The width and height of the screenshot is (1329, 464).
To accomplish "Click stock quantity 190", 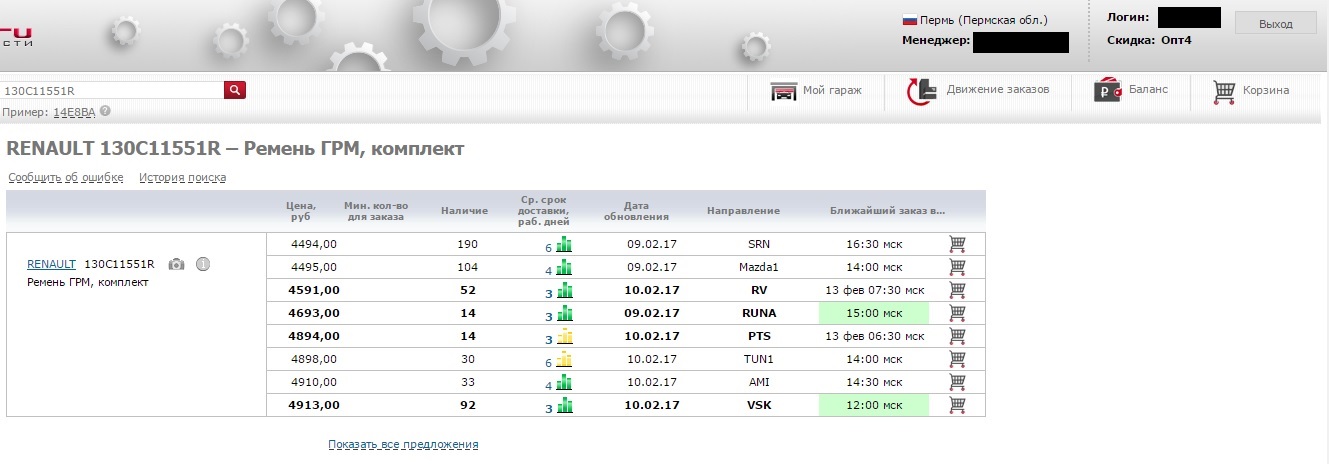I will pyautogui.click(x=468, y=244).
